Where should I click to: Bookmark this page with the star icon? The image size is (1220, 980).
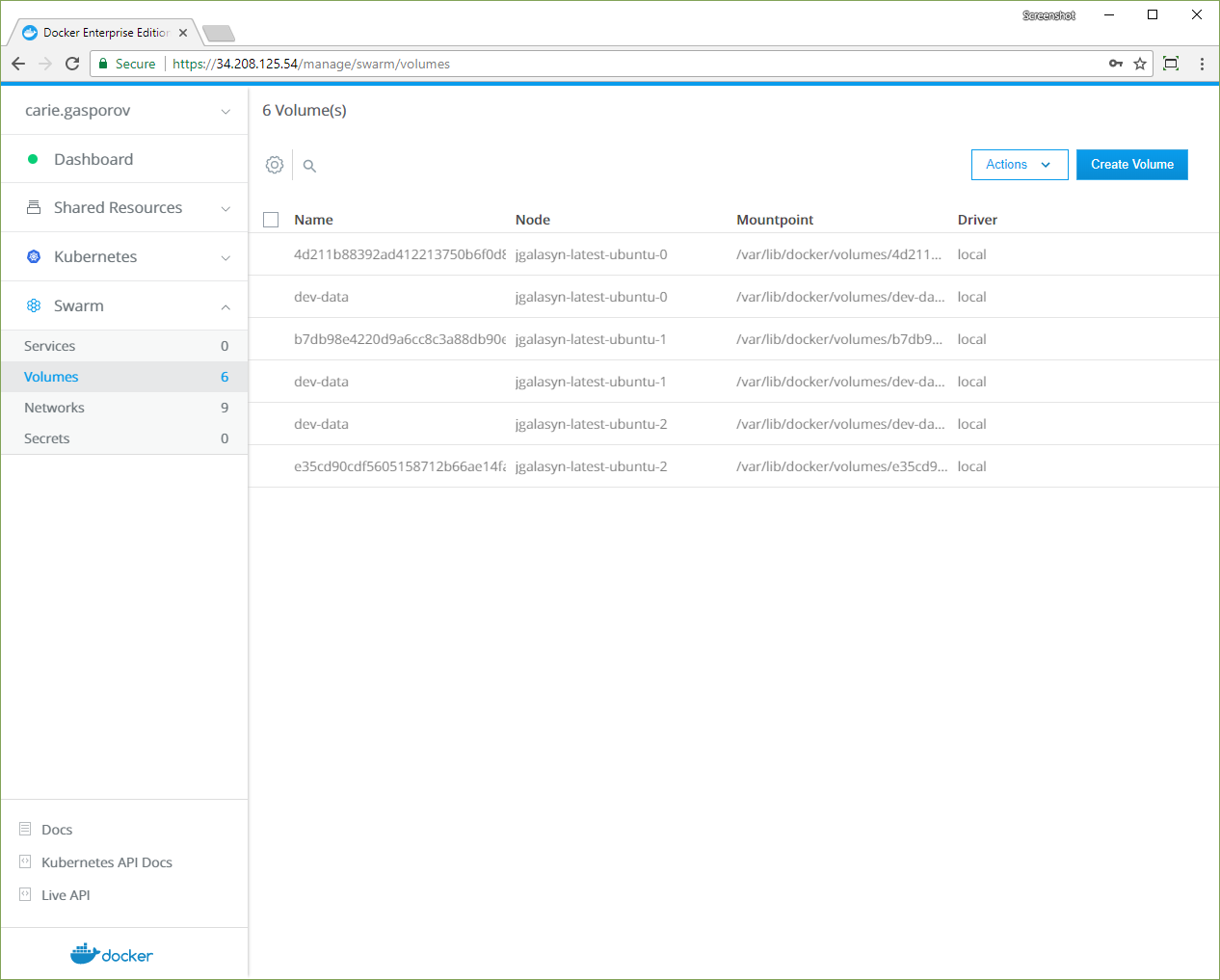[1140, 64]
